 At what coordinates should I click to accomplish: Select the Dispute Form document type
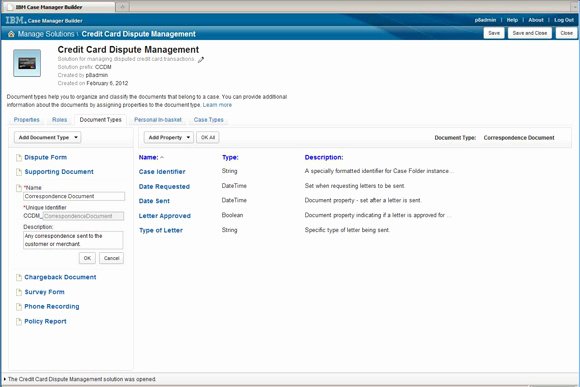pos(45,158)
